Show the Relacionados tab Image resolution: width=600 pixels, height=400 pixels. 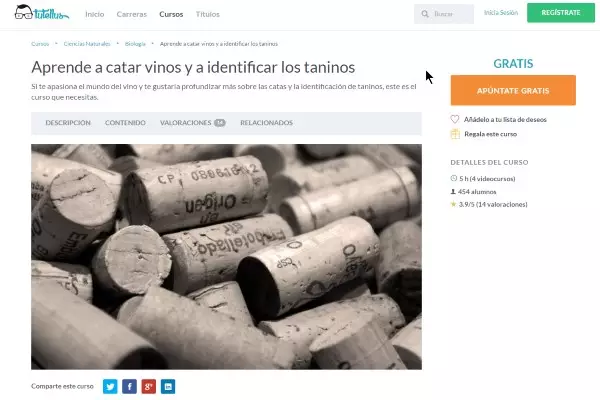266,122
